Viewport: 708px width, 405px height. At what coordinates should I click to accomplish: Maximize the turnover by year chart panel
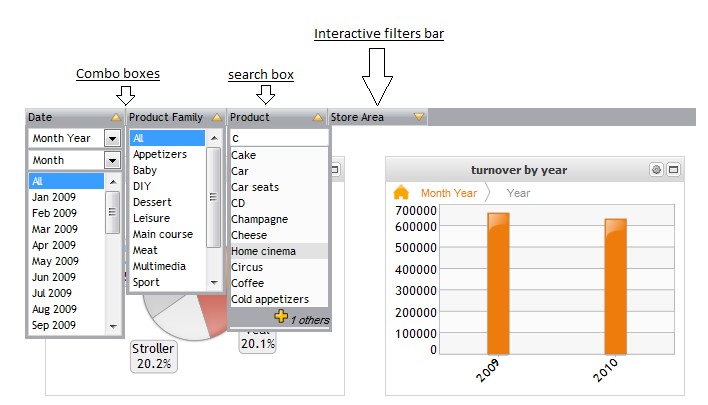pos(673,170)
